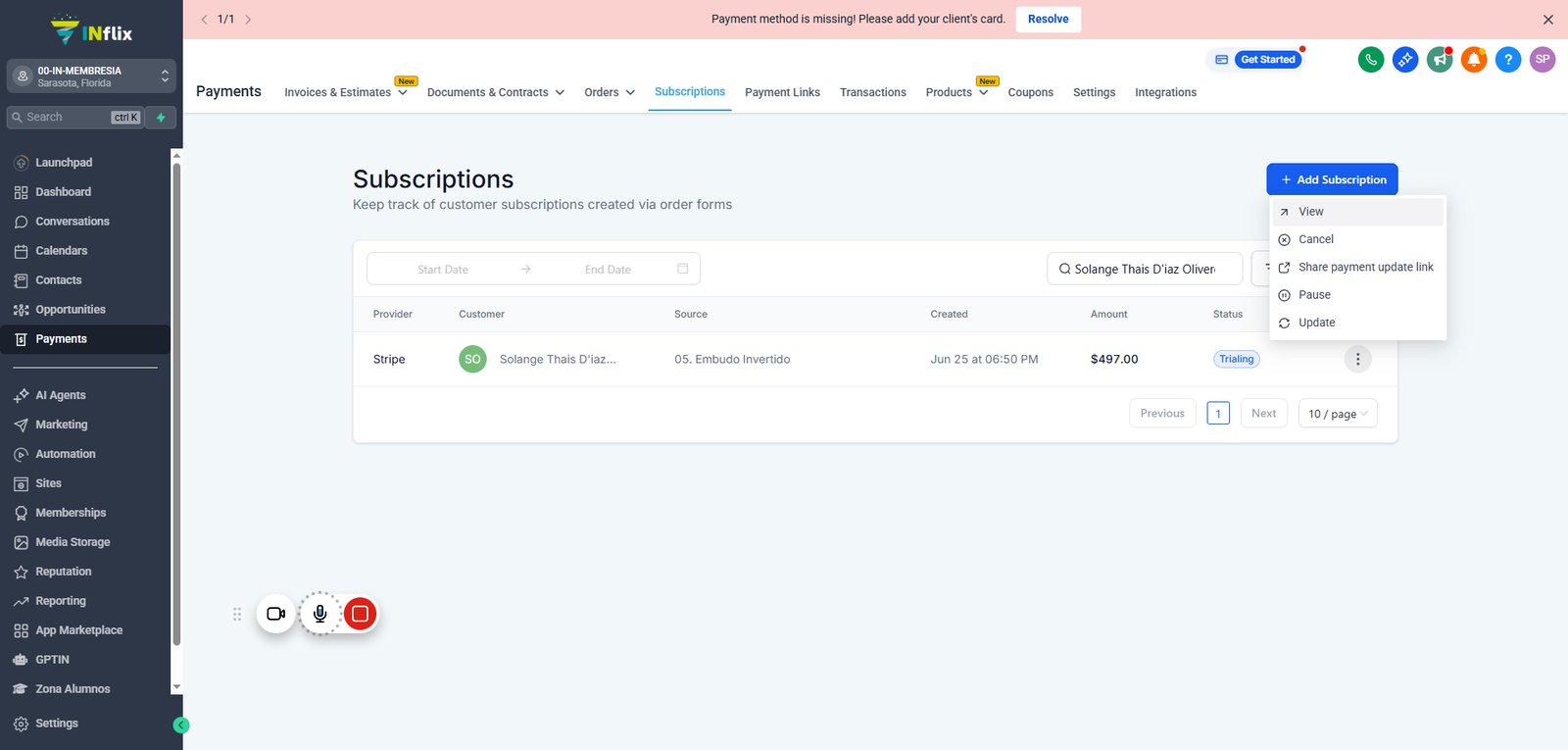Click the Start Date field
The height and width of the screenshot is (750, 1568).
click(x=443, y=270)
